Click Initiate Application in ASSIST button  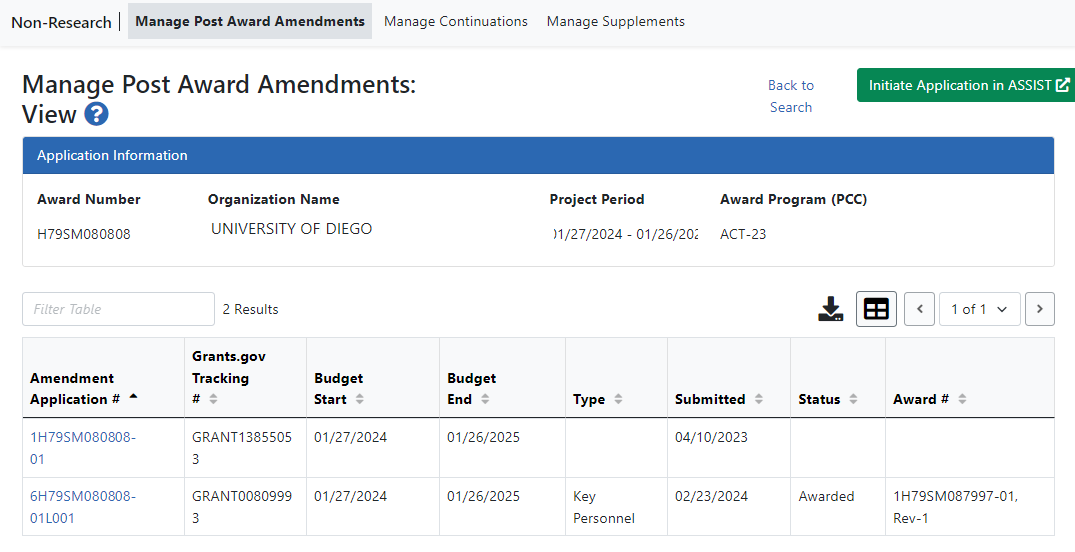(x=966, y=85)
